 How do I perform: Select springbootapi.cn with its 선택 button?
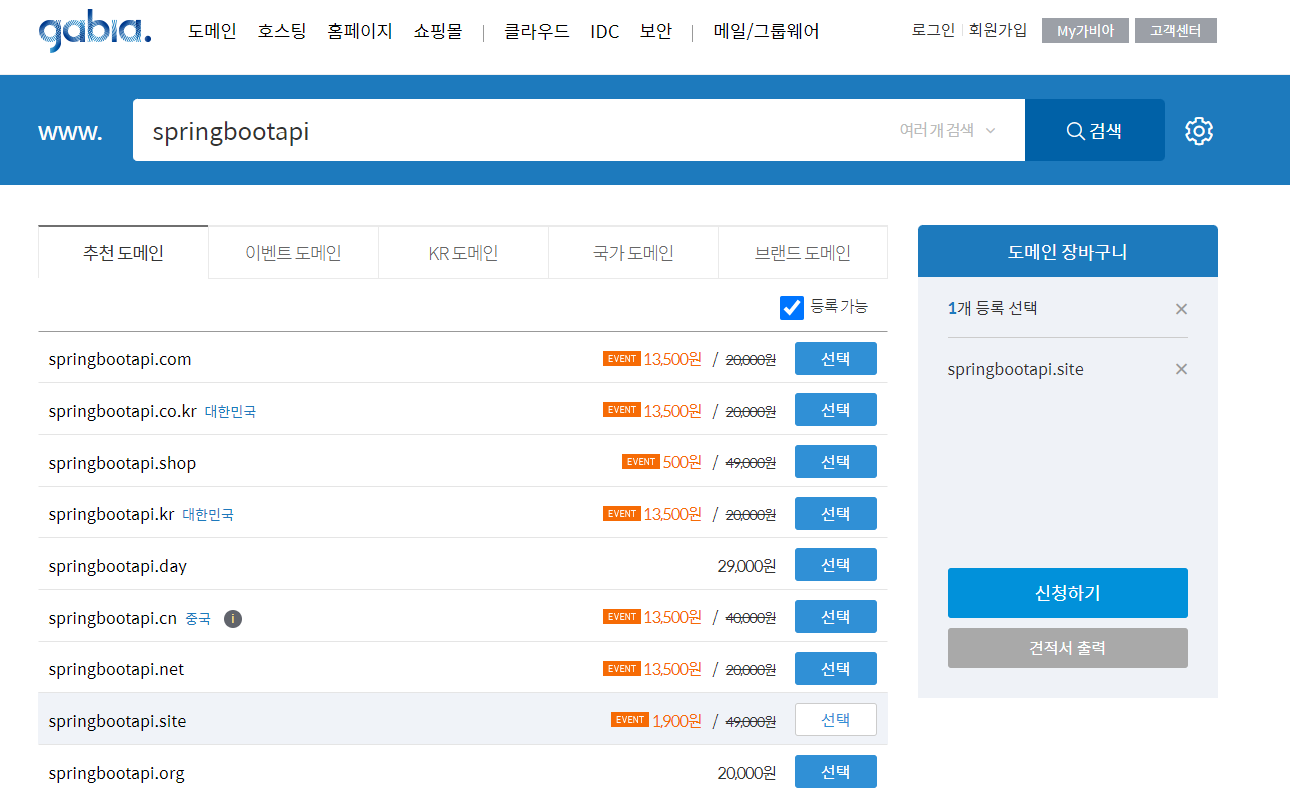(836, 617)
